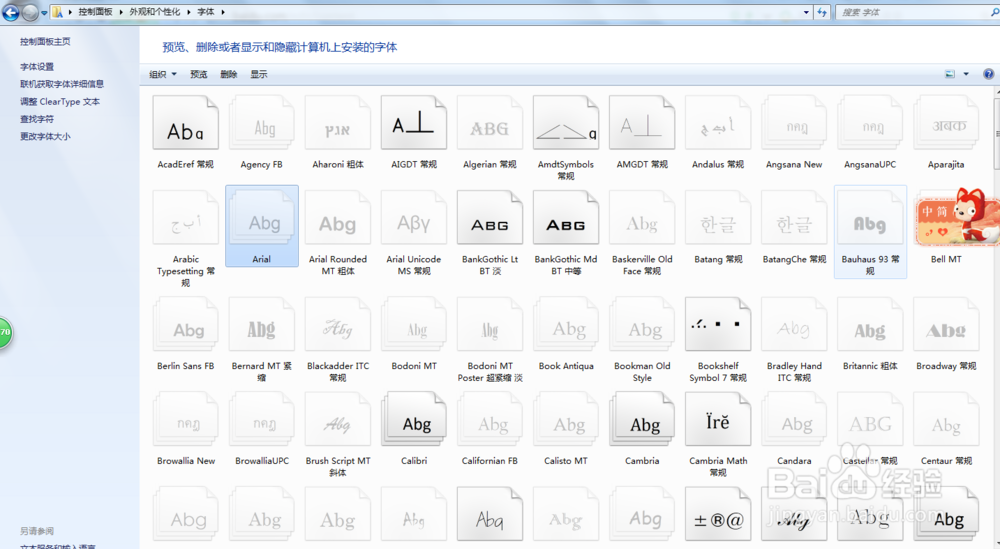Image resolution: width=1000 pixels, height=549 pixels.
Task: Select the Aharoni font icon
Action: (x=337, y=123)
